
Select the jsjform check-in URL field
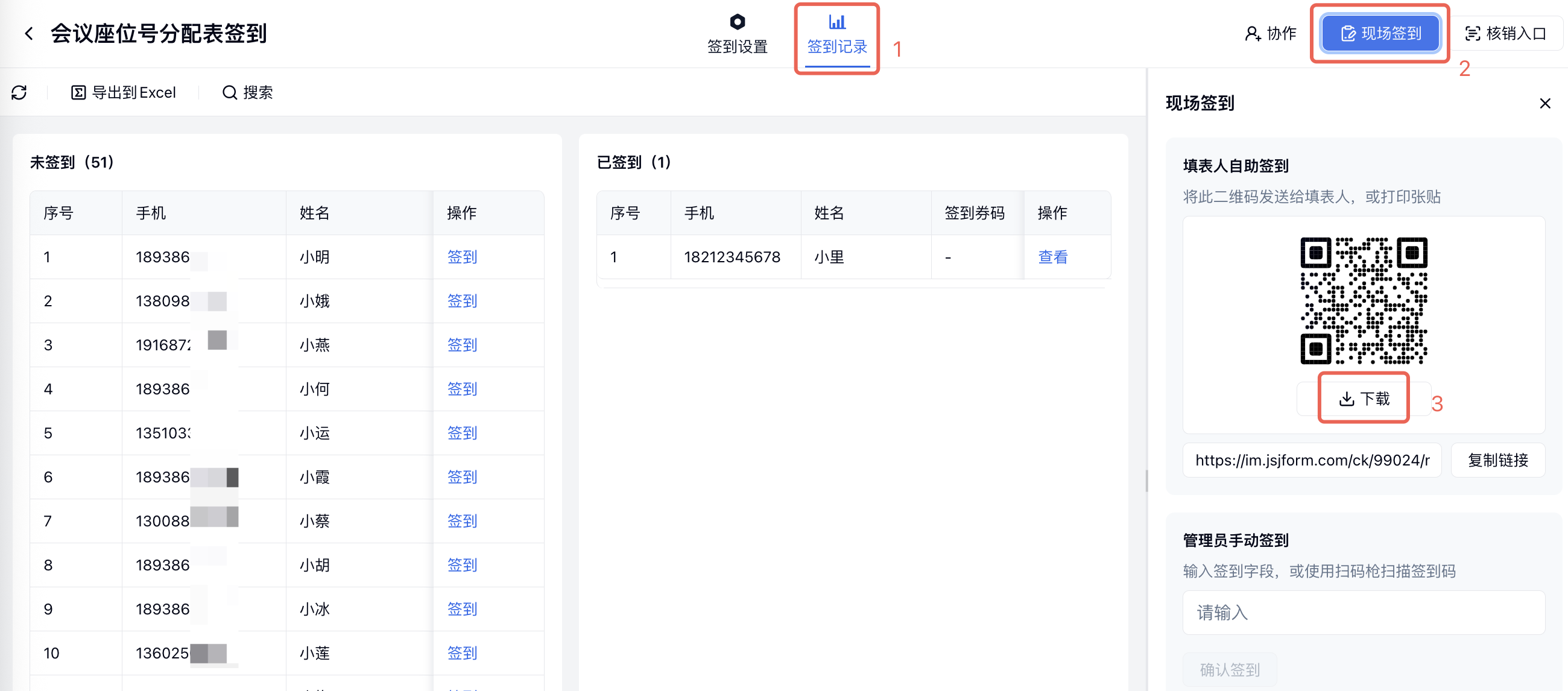(1312, 460)
